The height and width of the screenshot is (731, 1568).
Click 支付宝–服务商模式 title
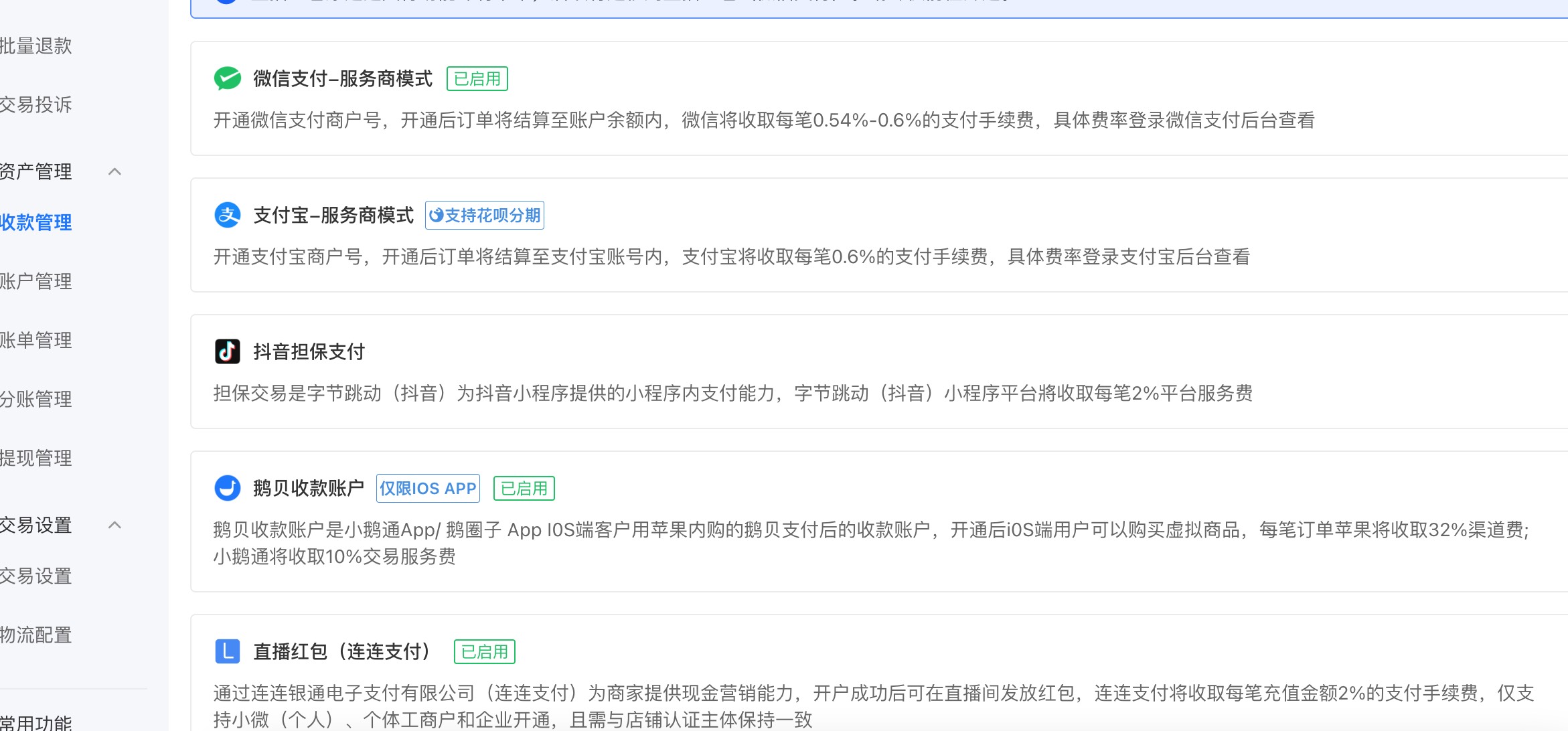click(x=334, y=216)
